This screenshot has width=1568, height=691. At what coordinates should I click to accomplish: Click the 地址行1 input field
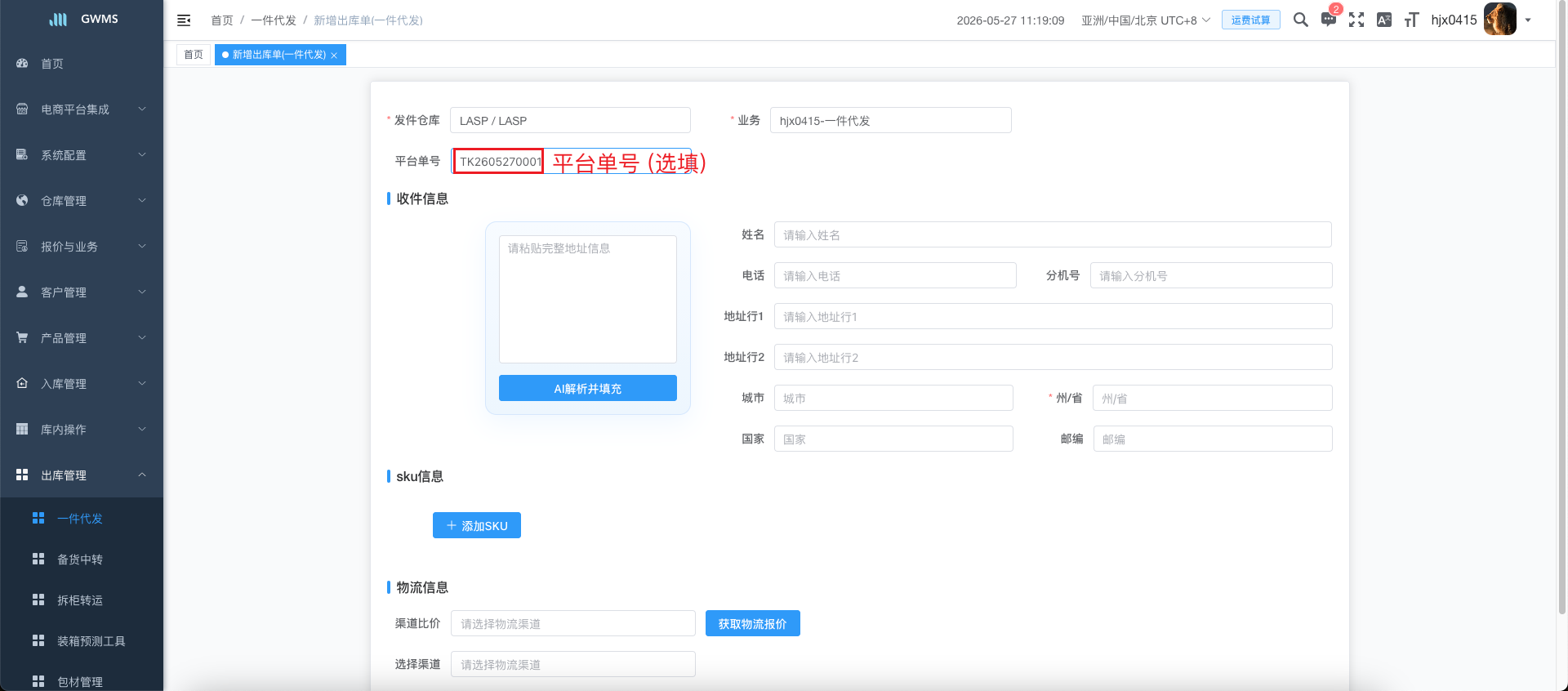pyautogui.click(x=1053, y=316)
